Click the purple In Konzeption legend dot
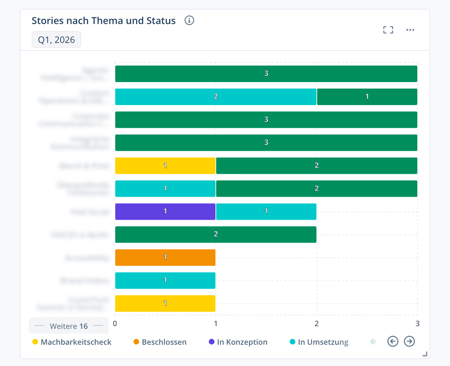 (211, 342)
